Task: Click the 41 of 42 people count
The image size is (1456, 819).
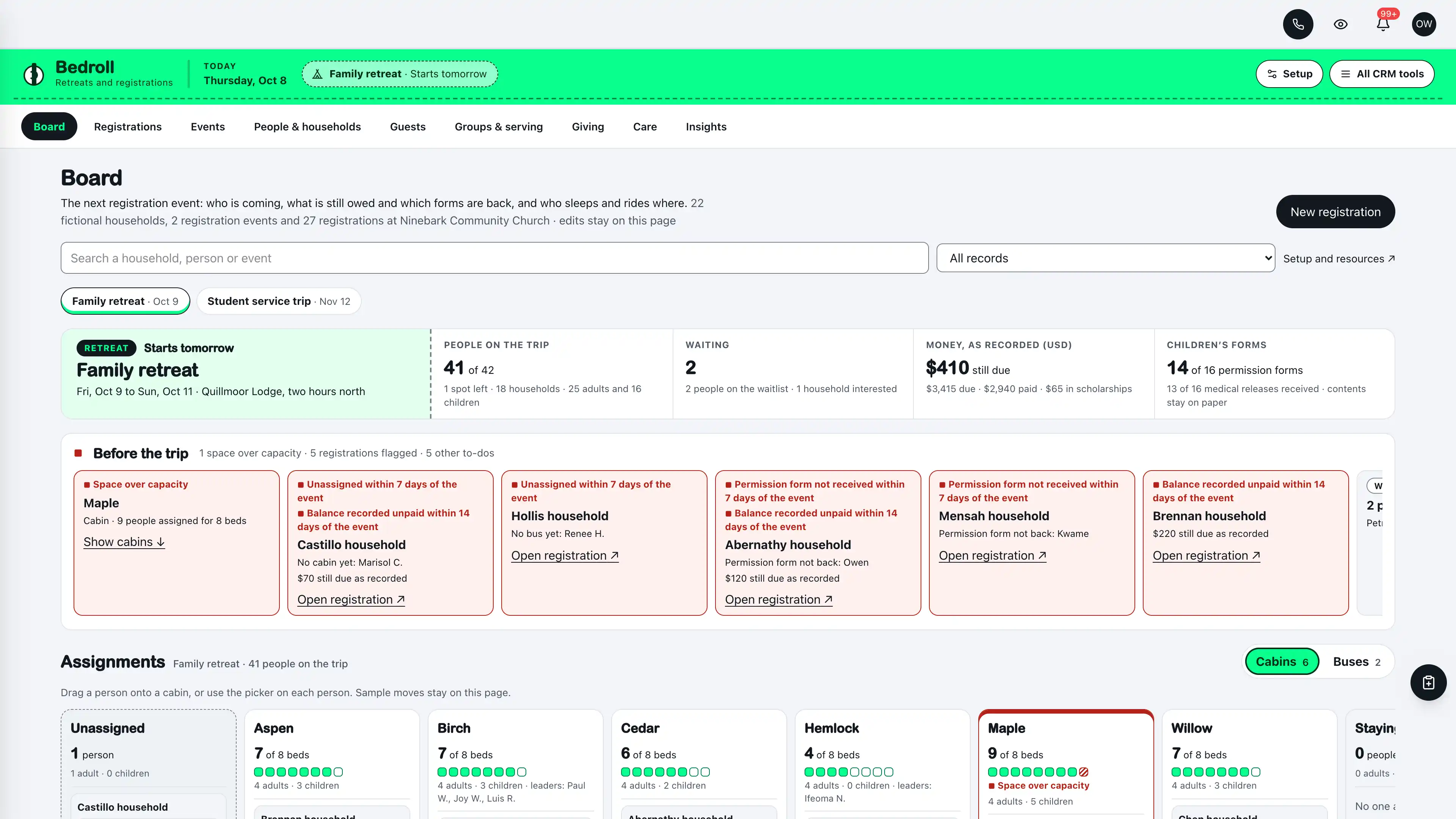Action: click(x=469, y=368)
